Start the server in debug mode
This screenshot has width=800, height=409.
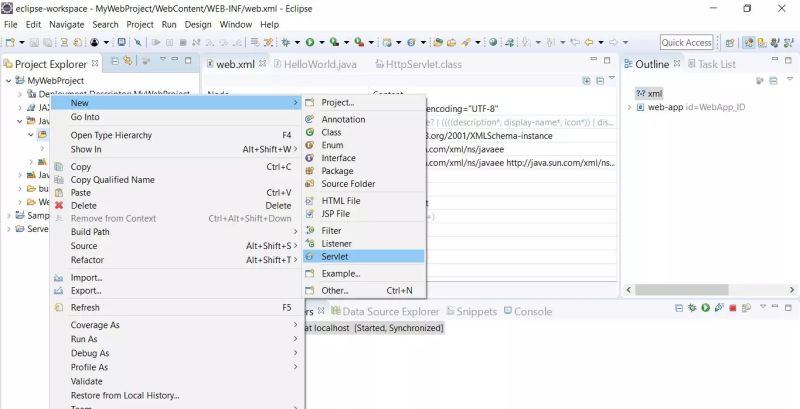pyautogui.click(x=692, y=308)
